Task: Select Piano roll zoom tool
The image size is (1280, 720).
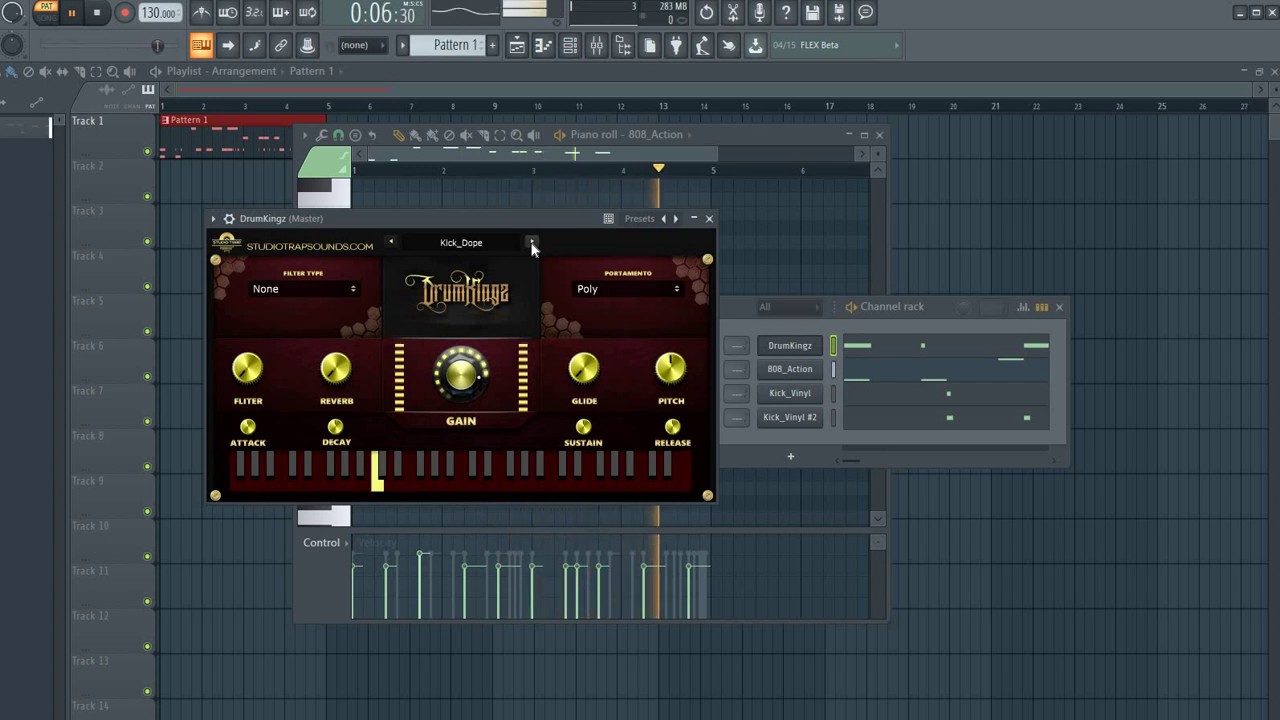Action: (517, 135)
